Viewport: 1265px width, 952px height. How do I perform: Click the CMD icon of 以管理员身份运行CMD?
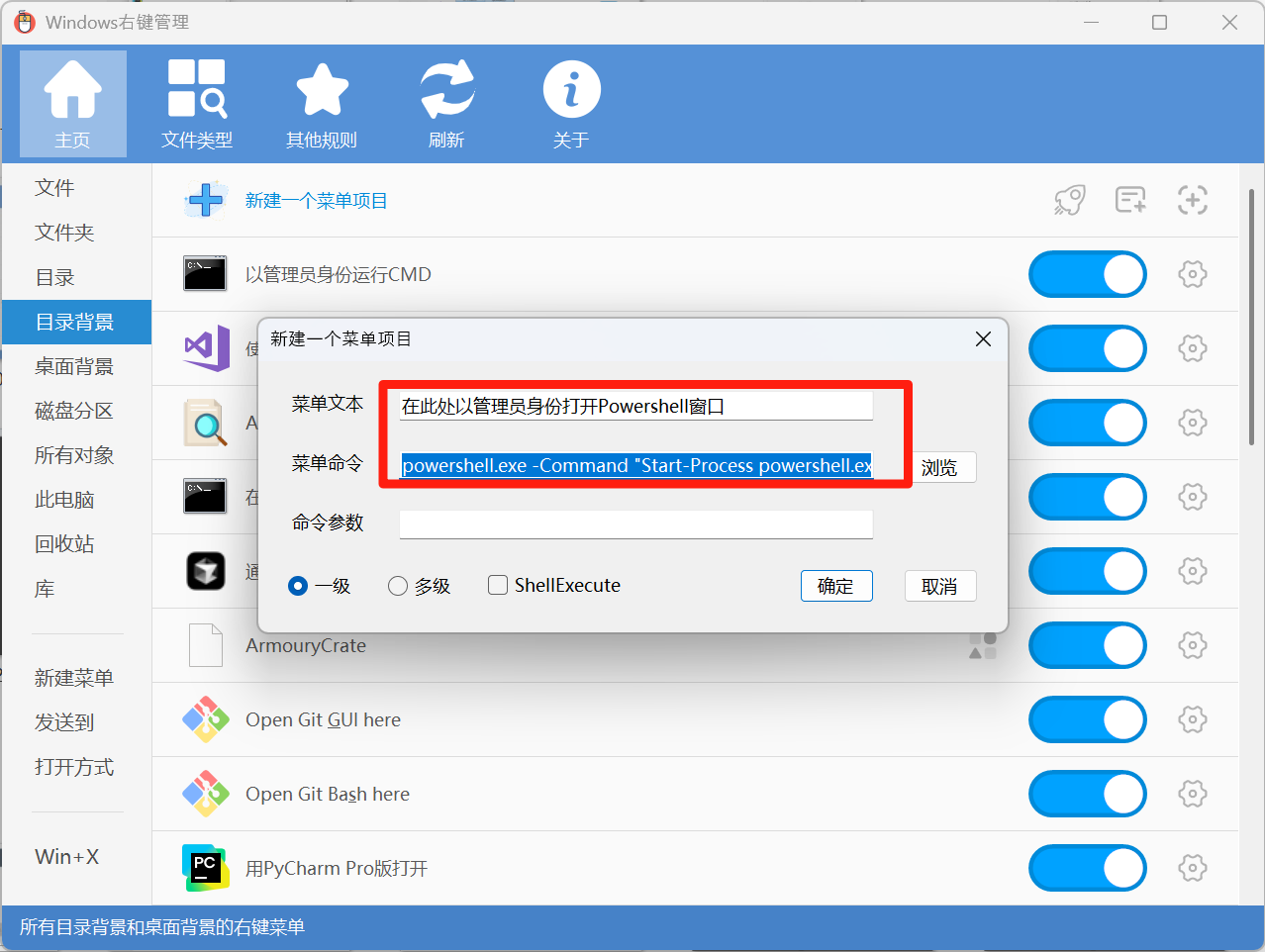click(x=205, y=274)
